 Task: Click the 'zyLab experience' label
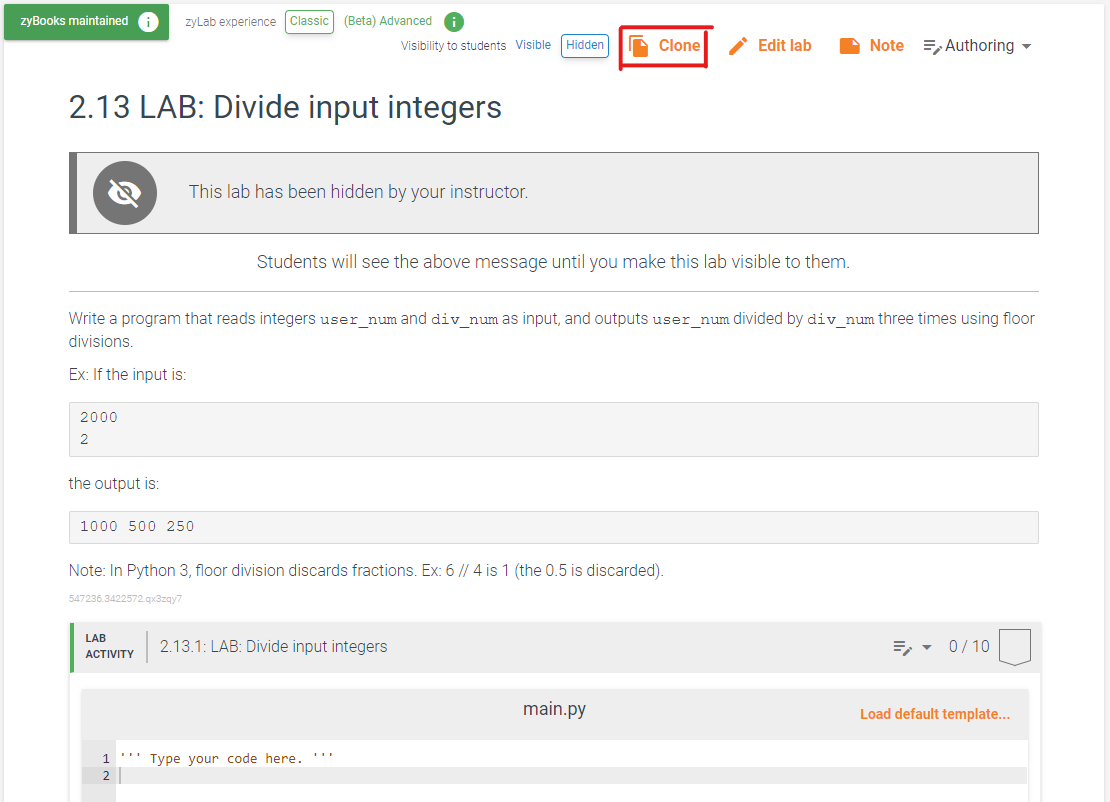click(231, 22)
